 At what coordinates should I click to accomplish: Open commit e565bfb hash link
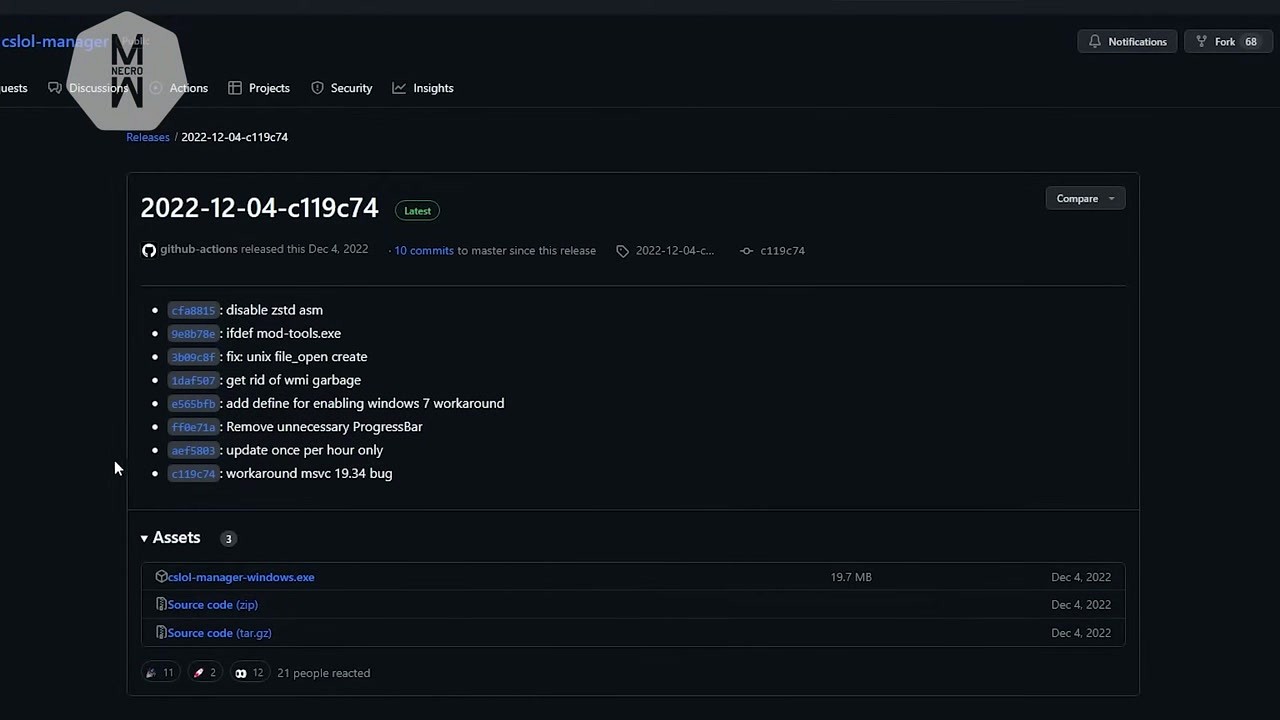coord(193,404)
